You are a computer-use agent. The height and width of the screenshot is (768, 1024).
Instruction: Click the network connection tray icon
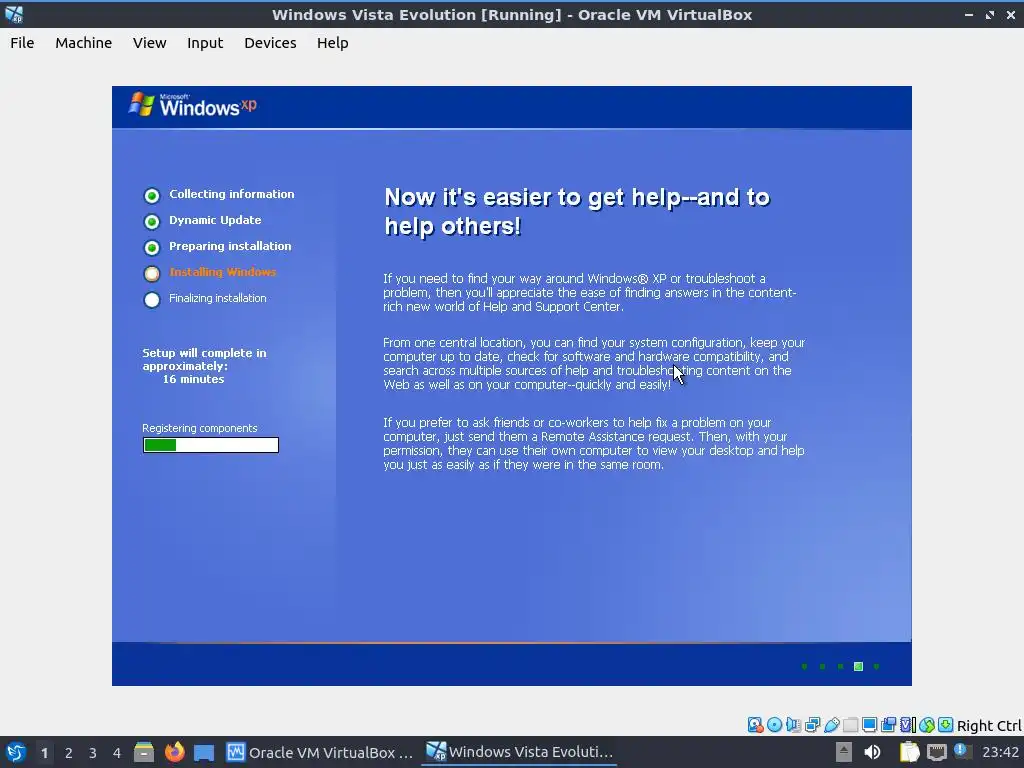(x=936, y=752)
